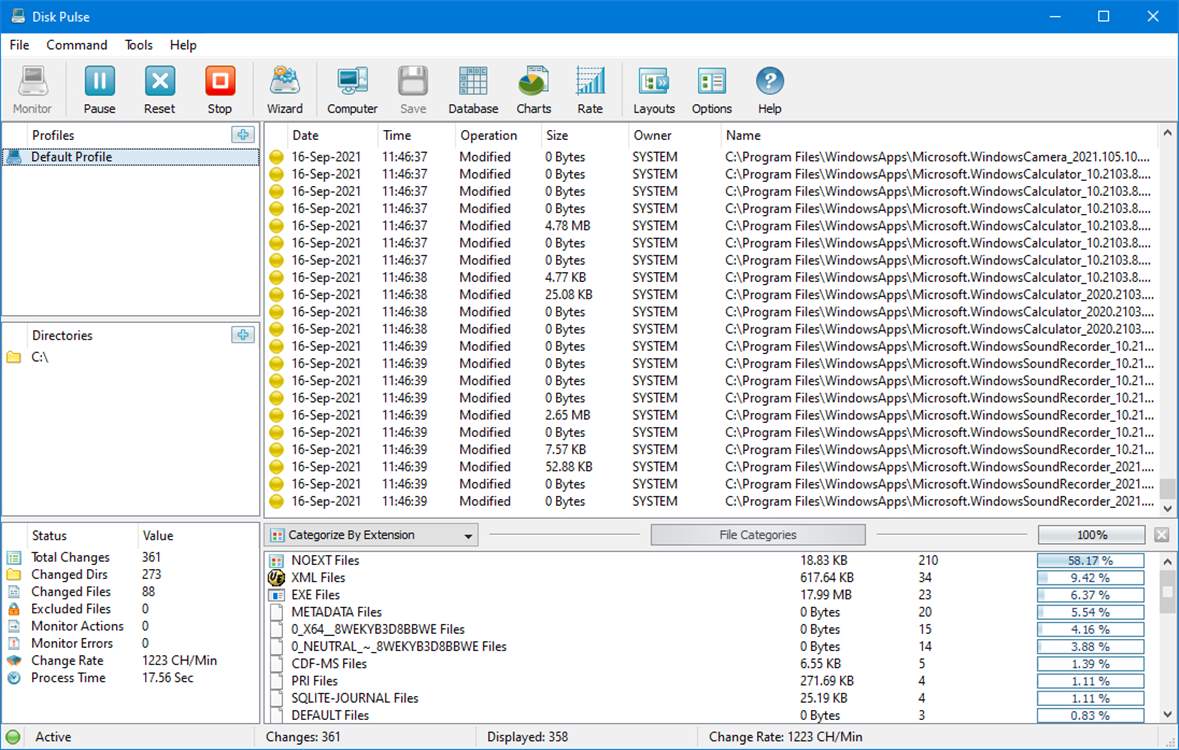This screenshot has height=750, width=1179.
Task: Click the XML Files category icon
Action: [x=276, y=578]
